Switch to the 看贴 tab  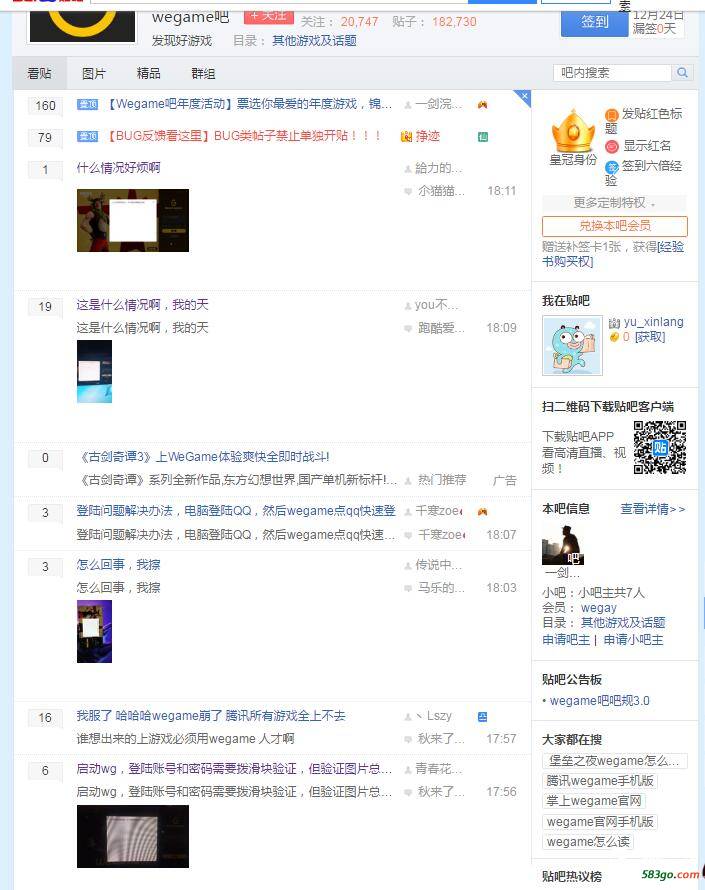coord(39,73)
